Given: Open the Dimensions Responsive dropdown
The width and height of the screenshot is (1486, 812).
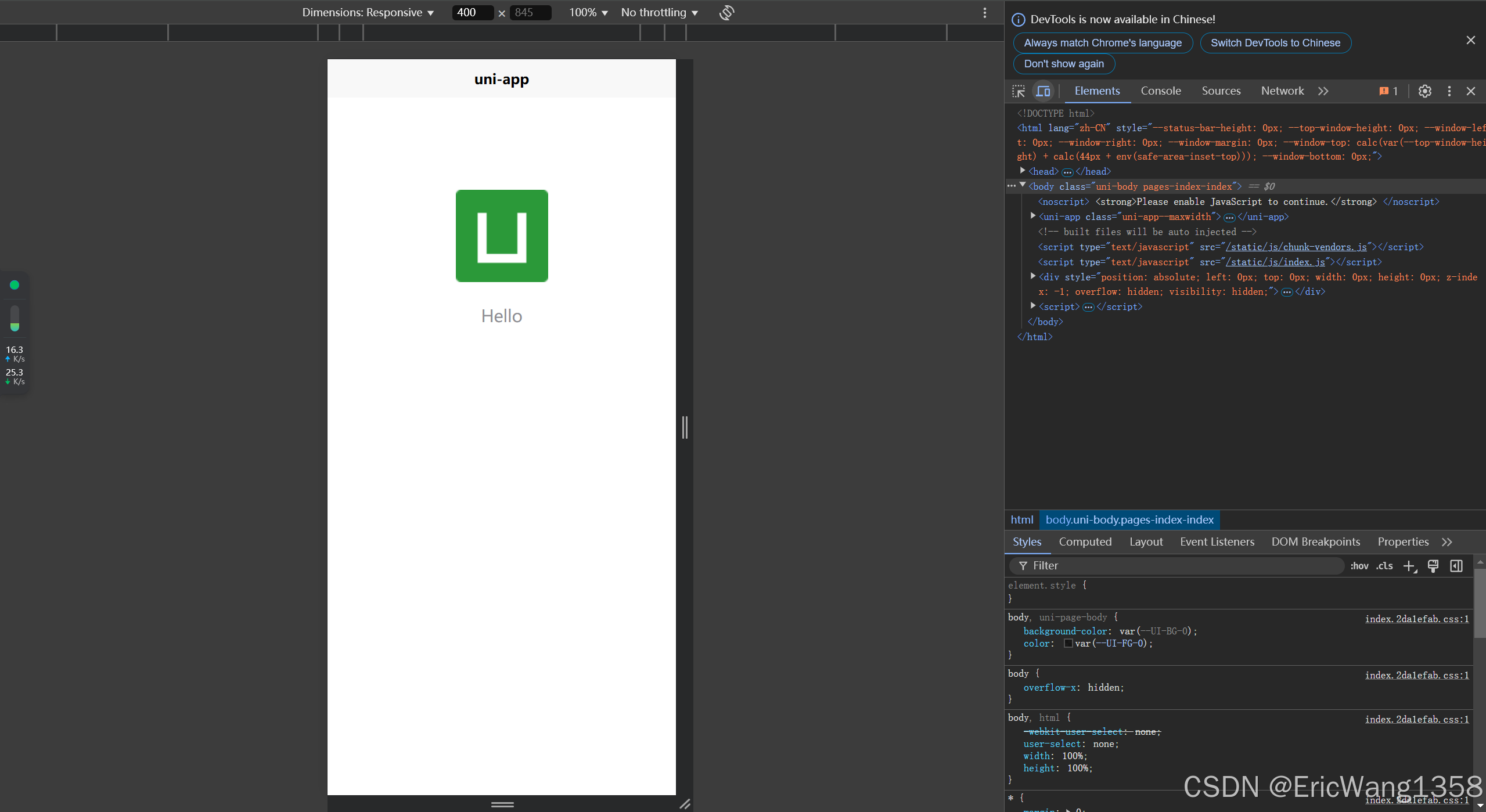Looking at the screenshot, I should 368,12.
